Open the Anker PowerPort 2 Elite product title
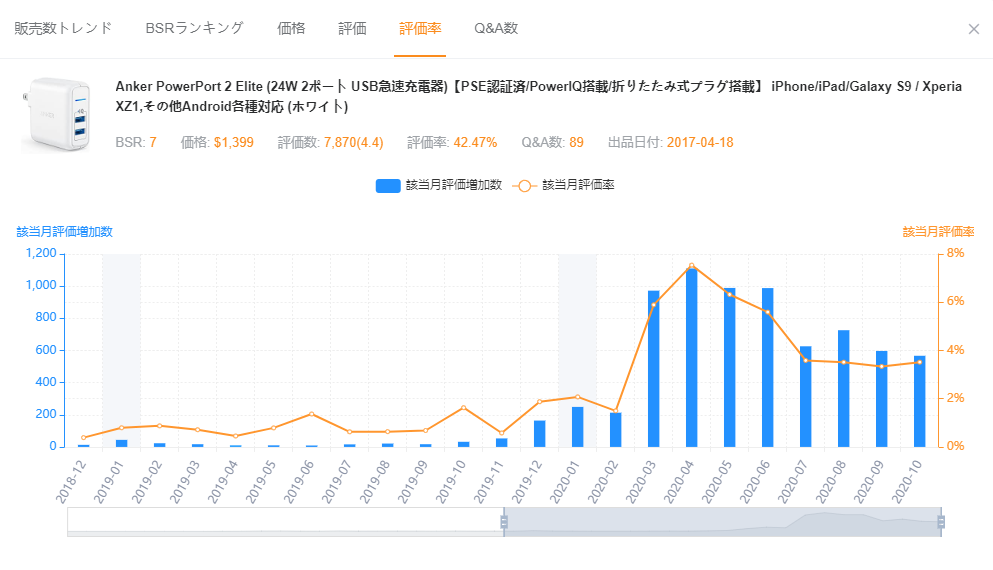The height and width of the screenshot is (570, 993). coord(538,96)
